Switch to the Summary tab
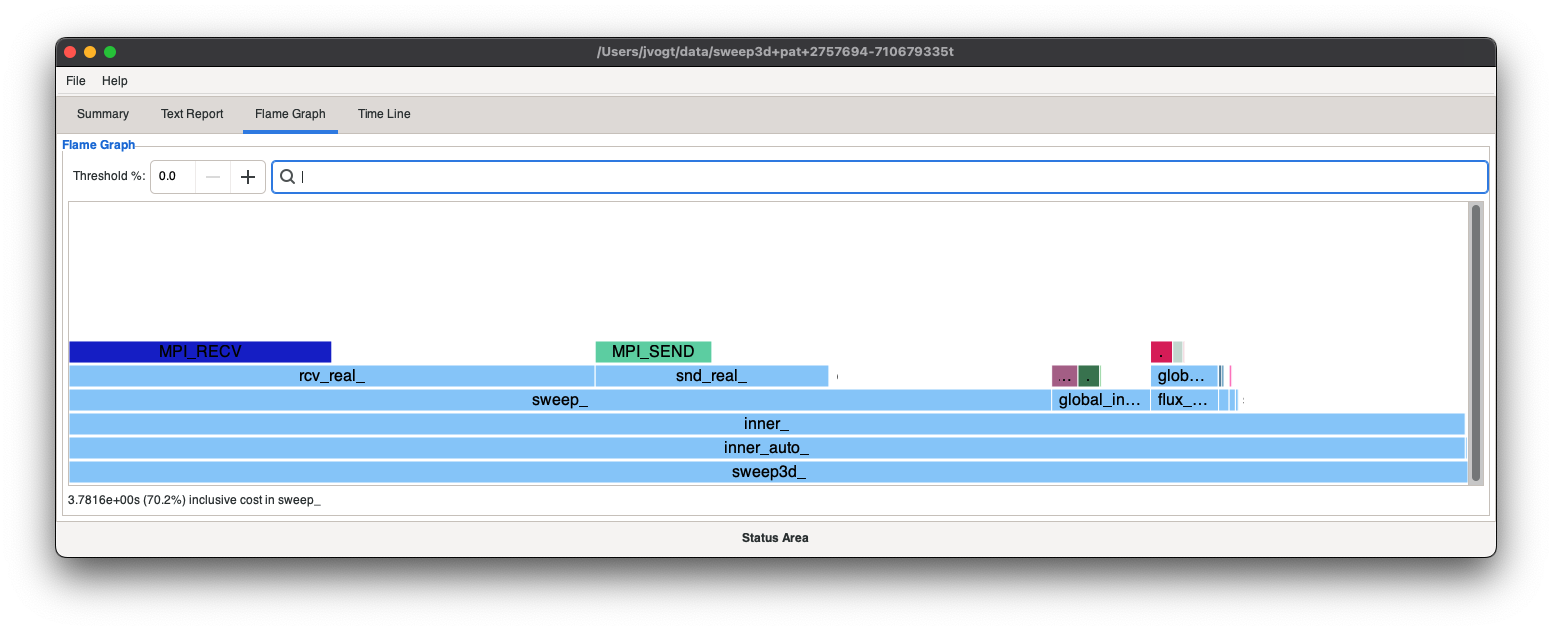 coord(103,114)
